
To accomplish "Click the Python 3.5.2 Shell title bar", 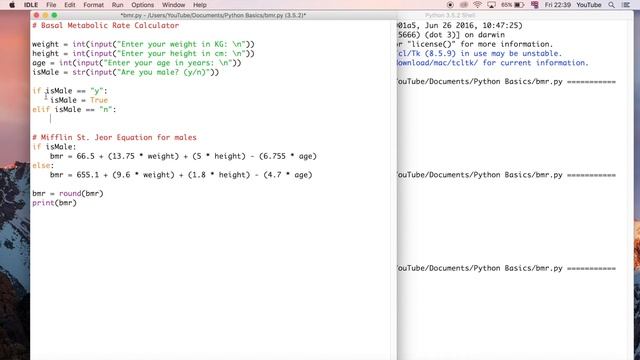I will click(450, 15).
